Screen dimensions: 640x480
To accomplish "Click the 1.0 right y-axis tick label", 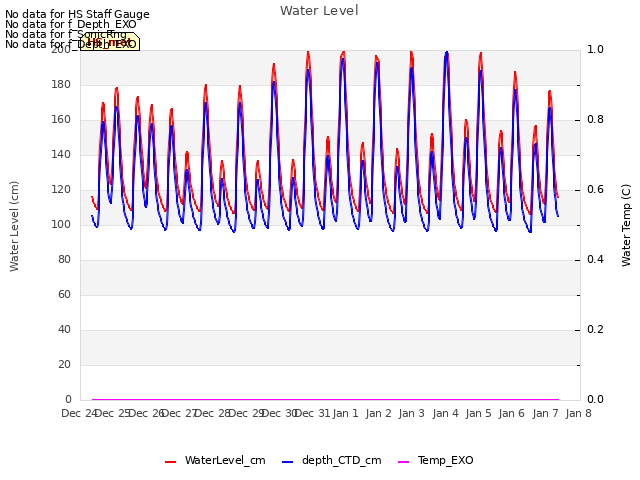I will point(596,49).
